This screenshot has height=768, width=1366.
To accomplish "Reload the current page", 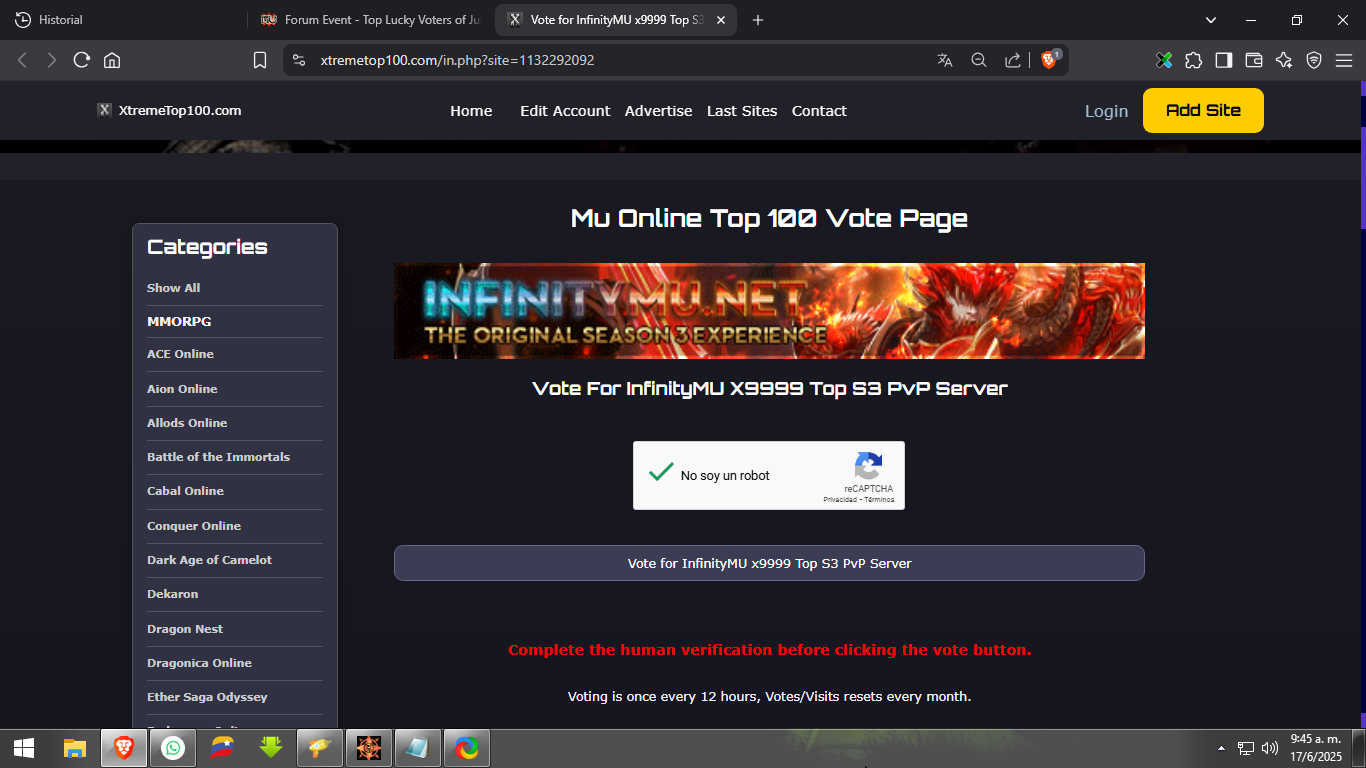I will [x=82, y=60].
